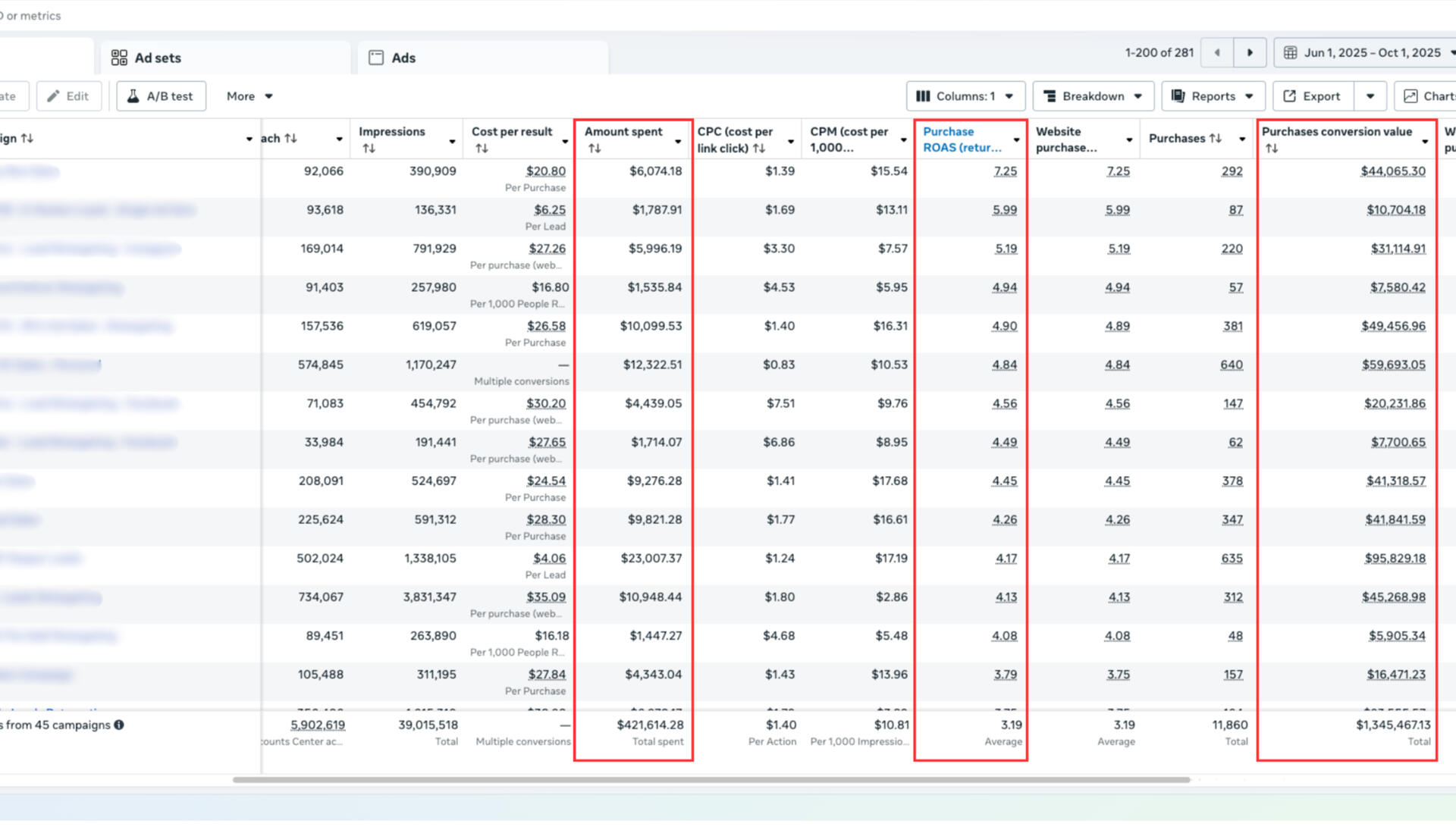The height and width of the screenshot is (830, 1456).
Task: Click the Ads tab window icon
Action: [376, 58]
